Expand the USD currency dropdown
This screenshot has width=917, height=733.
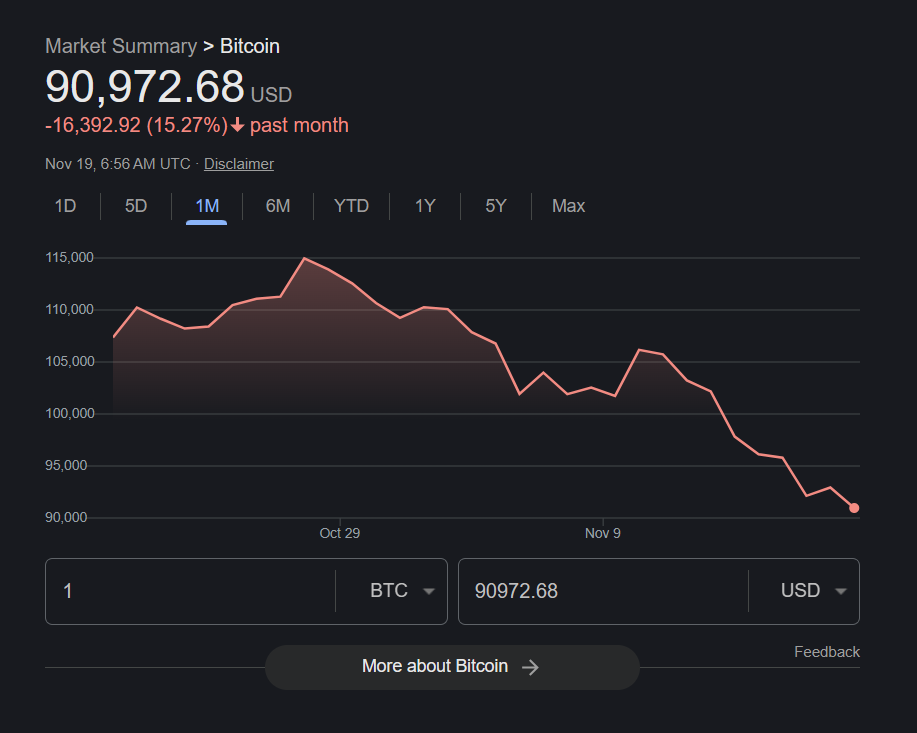(x=812, y=591)
